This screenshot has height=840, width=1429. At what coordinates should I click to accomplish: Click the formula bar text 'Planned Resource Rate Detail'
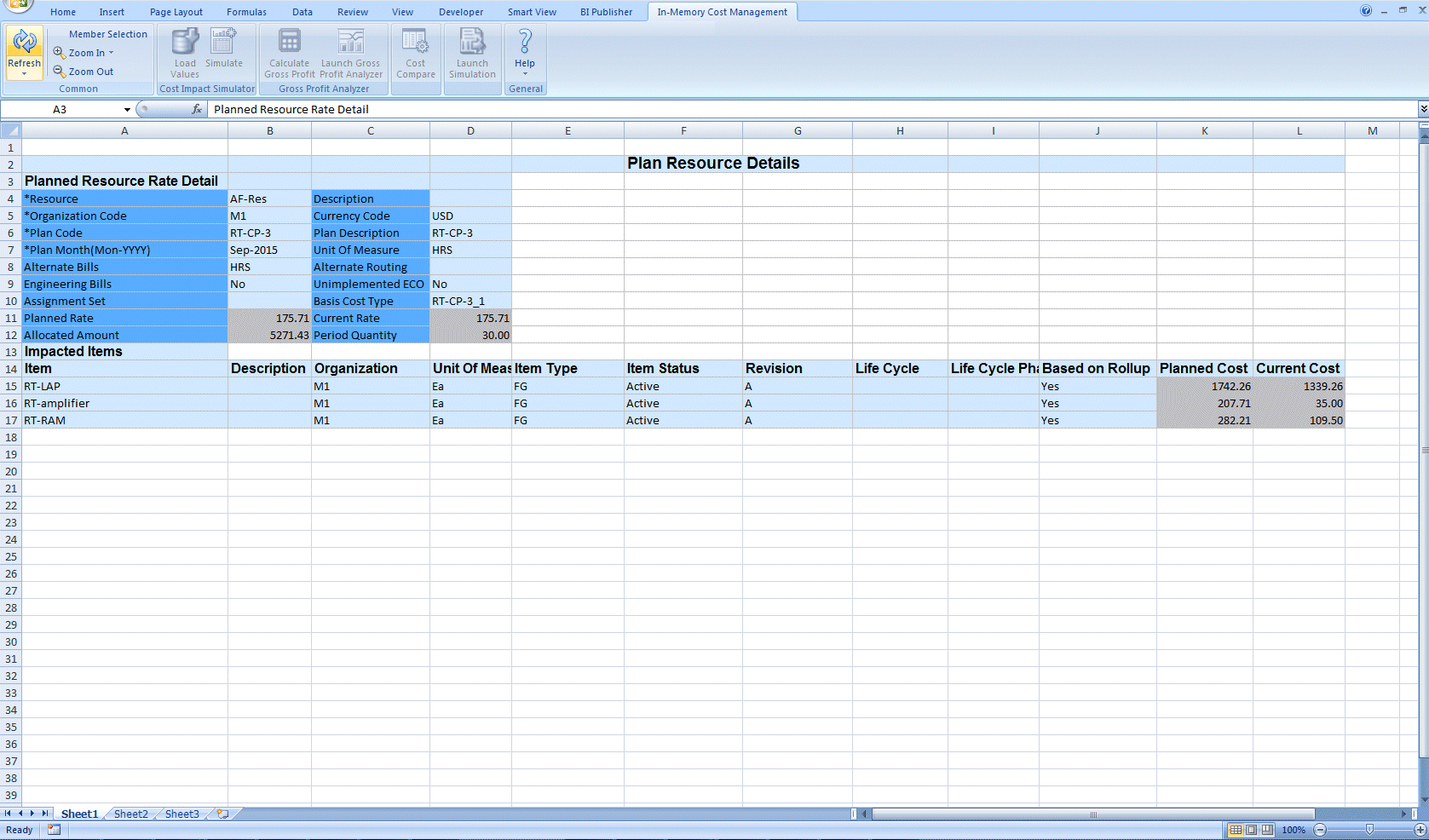tap(291, 109)
